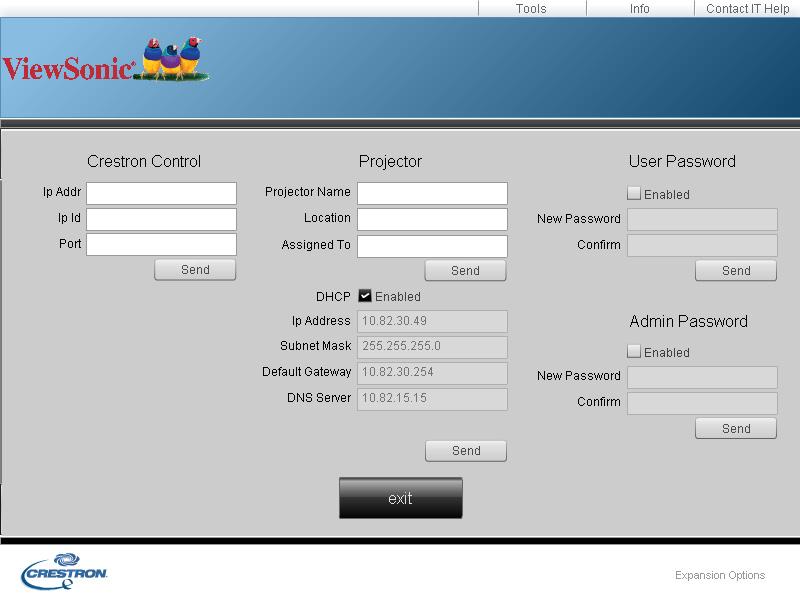Image resolution: width=800 pixels, height=599 pixels.
Task: Focus the Crestron Ip Addr field
Action: pyautogui.click(x=161, y=193)
